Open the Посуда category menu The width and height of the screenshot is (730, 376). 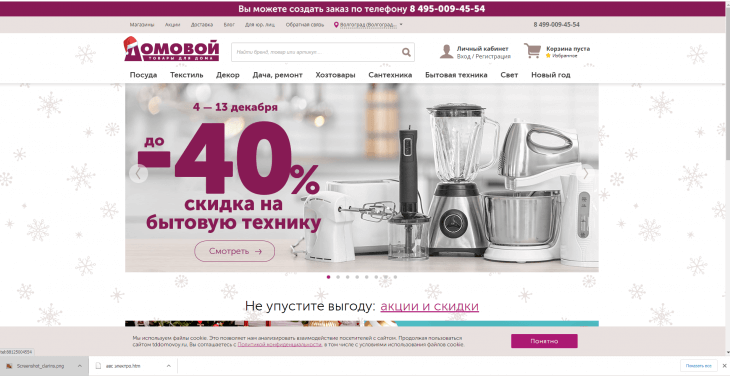click(x=143, y=75)
